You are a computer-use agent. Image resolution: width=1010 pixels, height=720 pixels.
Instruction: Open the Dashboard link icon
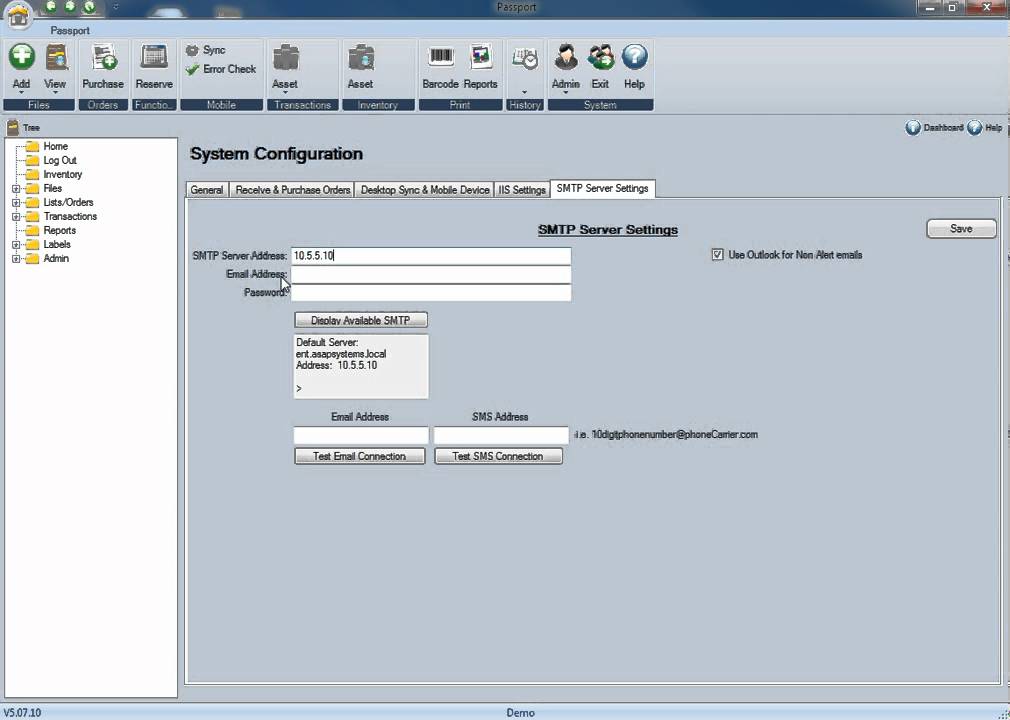(x=913, y=128)
